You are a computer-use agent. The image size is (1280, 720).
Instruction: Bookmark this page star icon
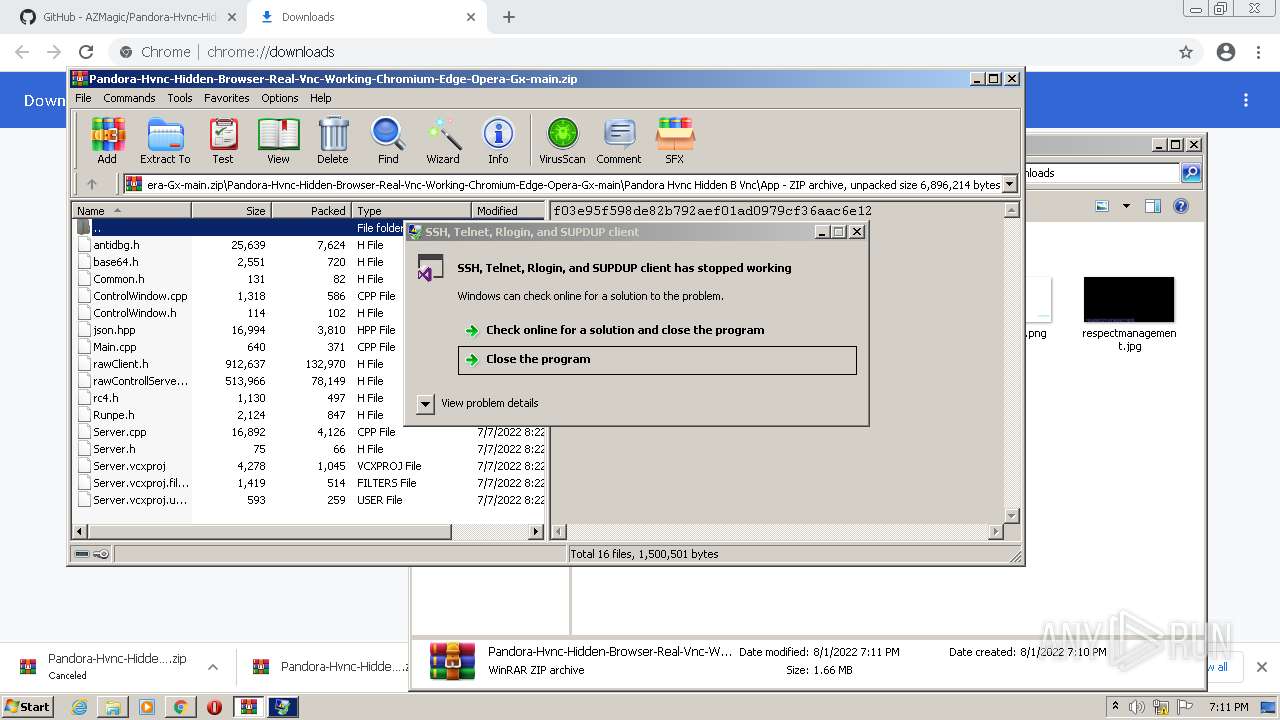click(1186, 52)
